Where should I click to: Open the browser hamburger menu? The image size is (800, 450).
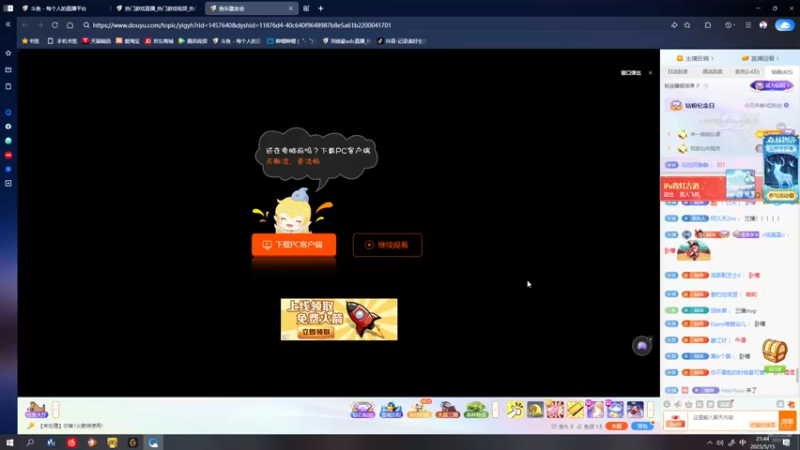[x=748, y=25]
